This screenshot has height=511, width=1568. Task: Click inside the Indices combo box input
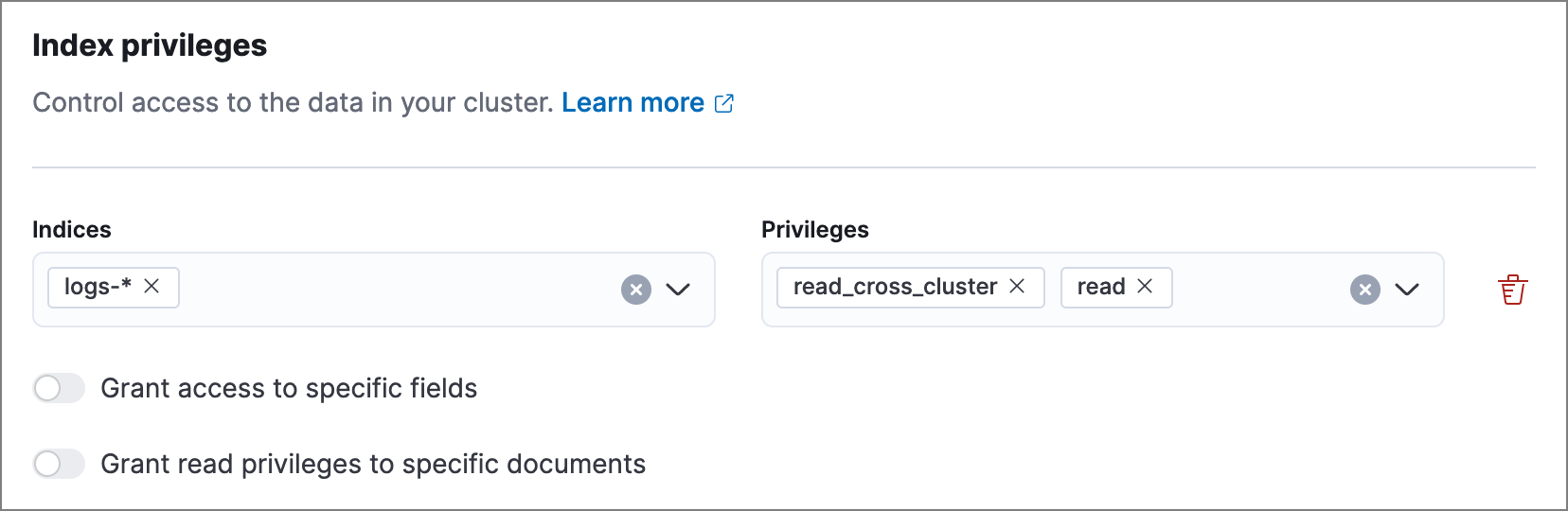pos(398,290)
